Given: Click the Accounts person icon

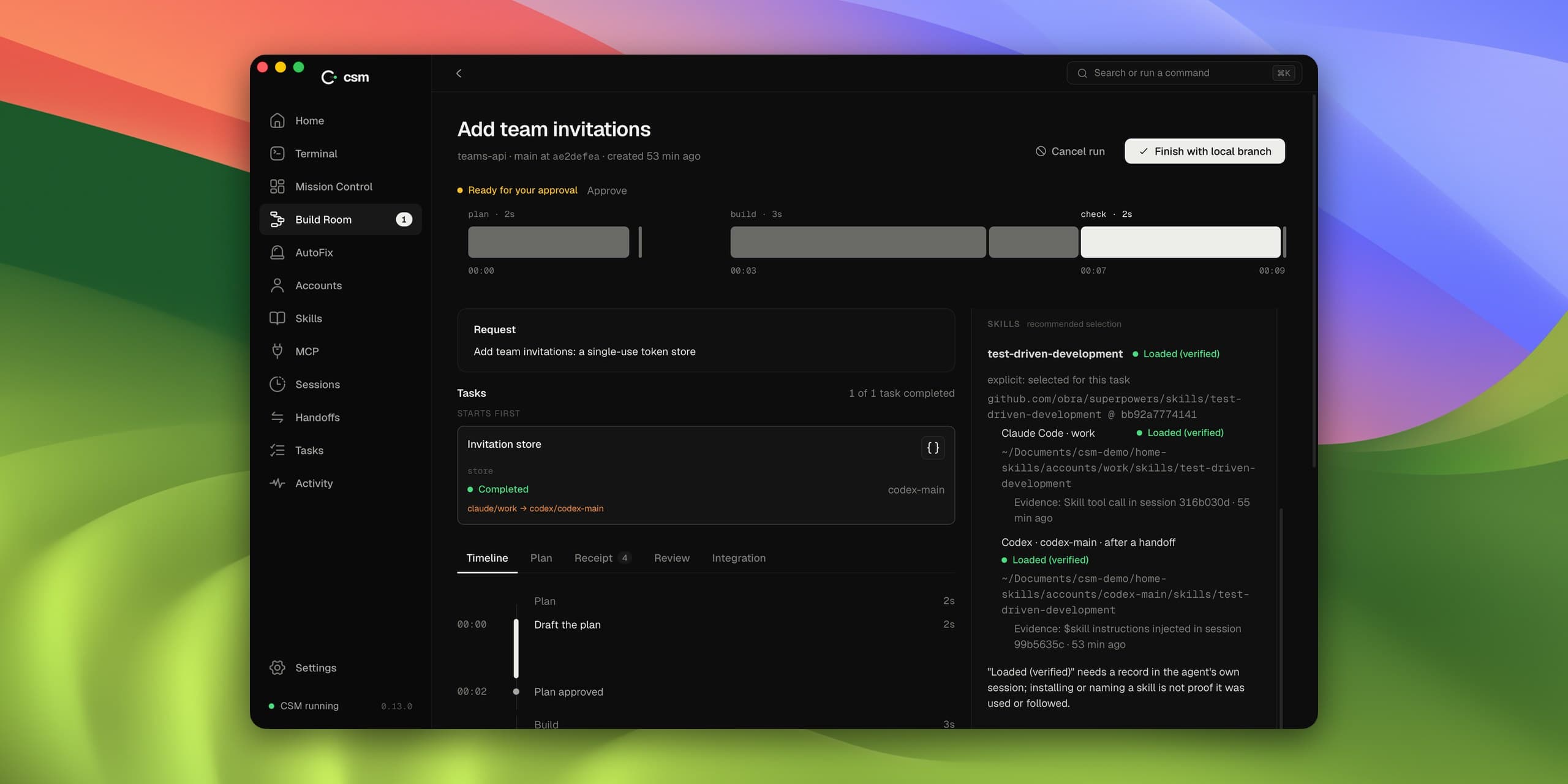Looking at the screenshot, I should [x=277, y=285].
